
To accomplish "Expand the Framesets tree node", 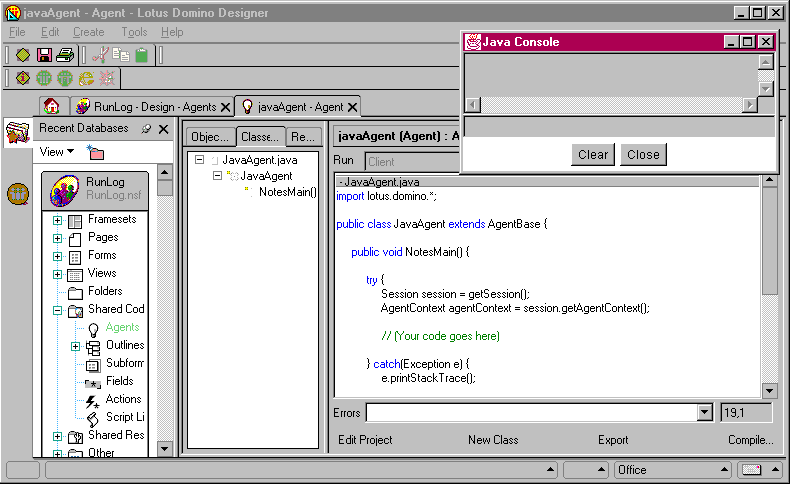I will [x=57, y=220].
